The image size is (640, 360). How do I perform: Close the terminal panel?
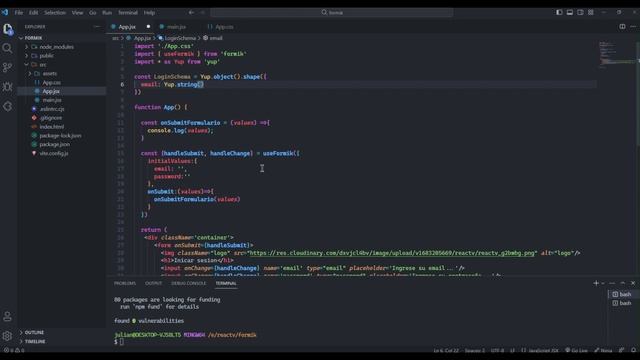tap(633, 283)
